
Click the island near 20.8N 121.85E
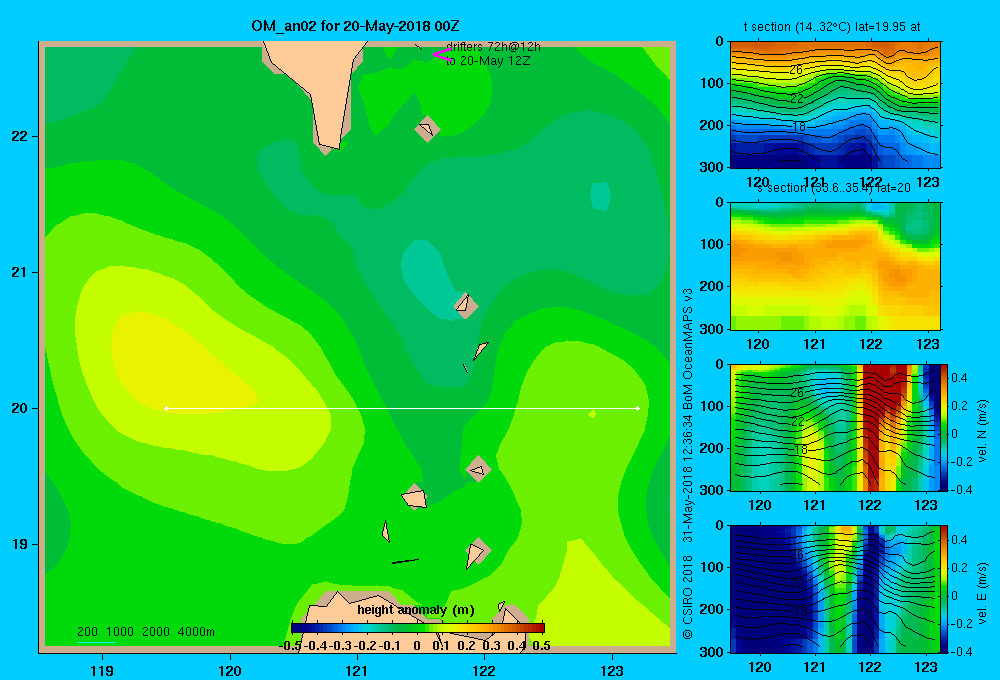click(x=466, y=305)
